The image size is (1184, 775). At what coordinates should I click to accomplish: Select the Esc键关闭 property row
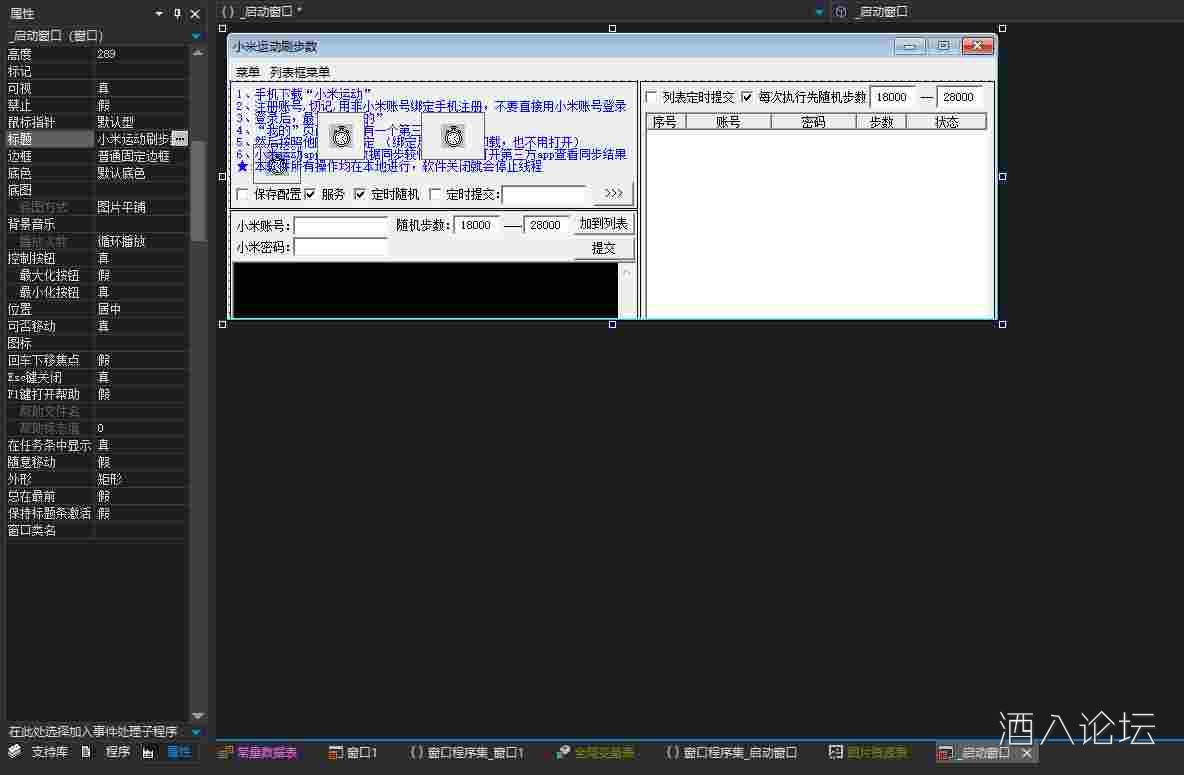(96, 377)
